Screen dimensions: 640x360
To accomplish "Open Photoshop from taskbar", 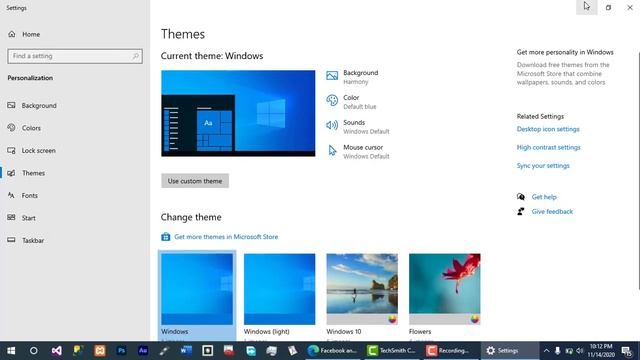I will [x=121, y=351].
